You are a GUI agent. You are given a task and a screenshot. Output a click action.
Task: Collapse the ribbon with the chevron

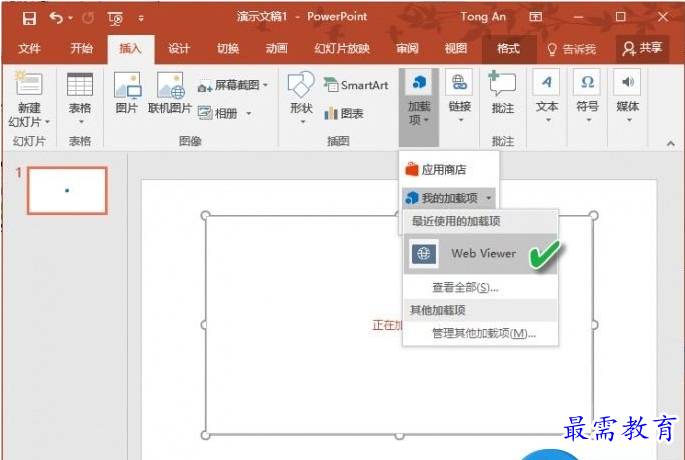(x=671, y=143)
